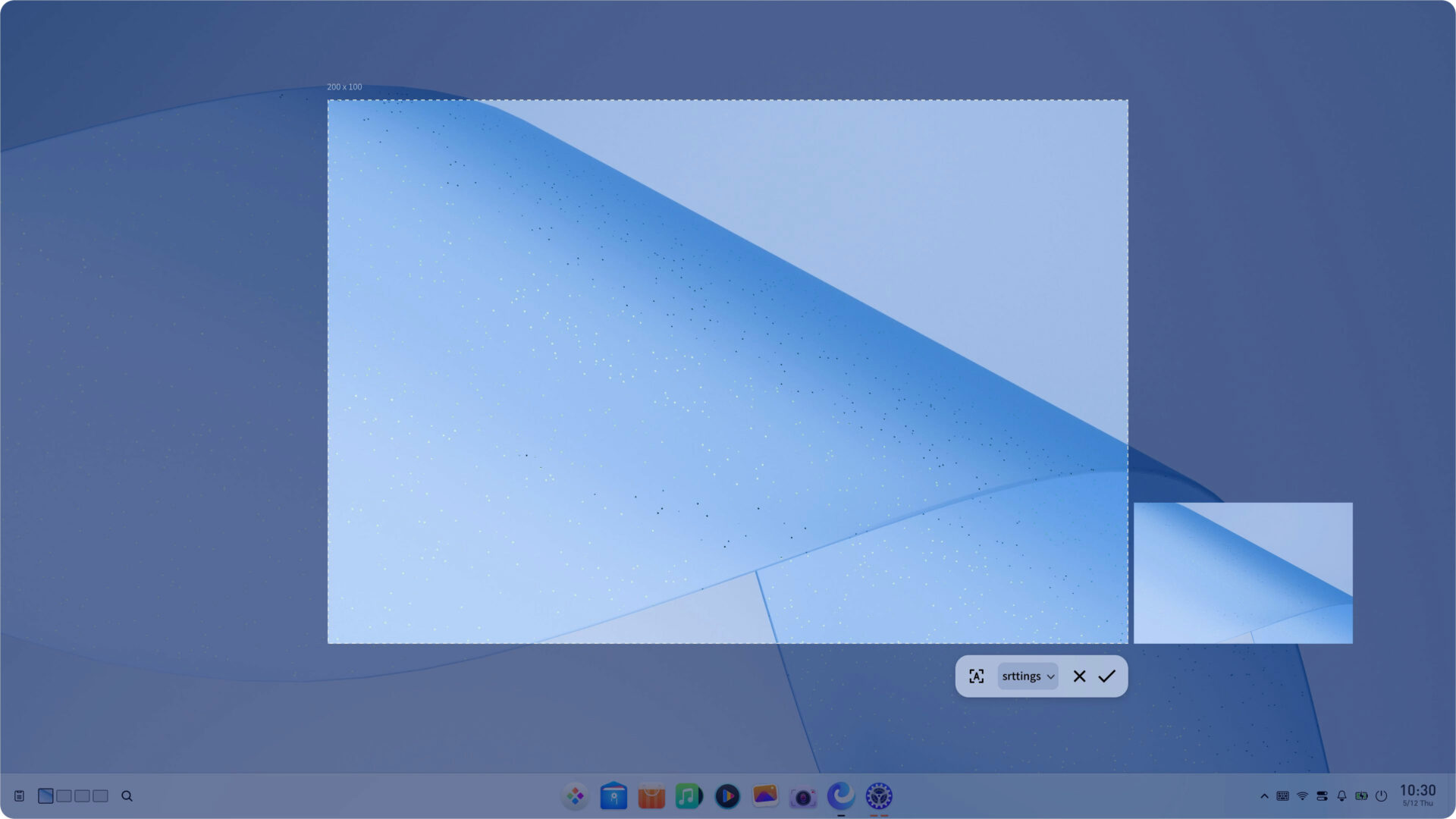This screenshot has width=1456, height=819.
Task: Launch the Browser from the dock
Action: click(840, 796)
